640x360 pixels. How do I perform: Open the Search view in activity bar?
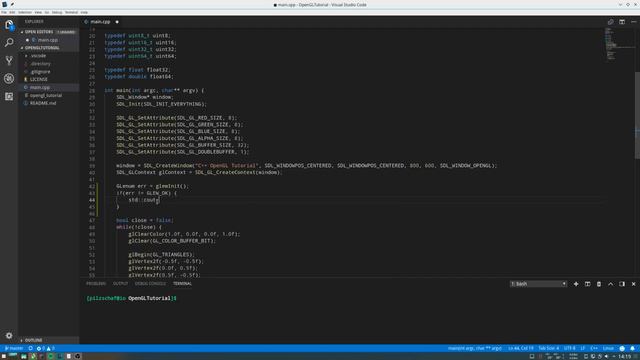[9, 42]
